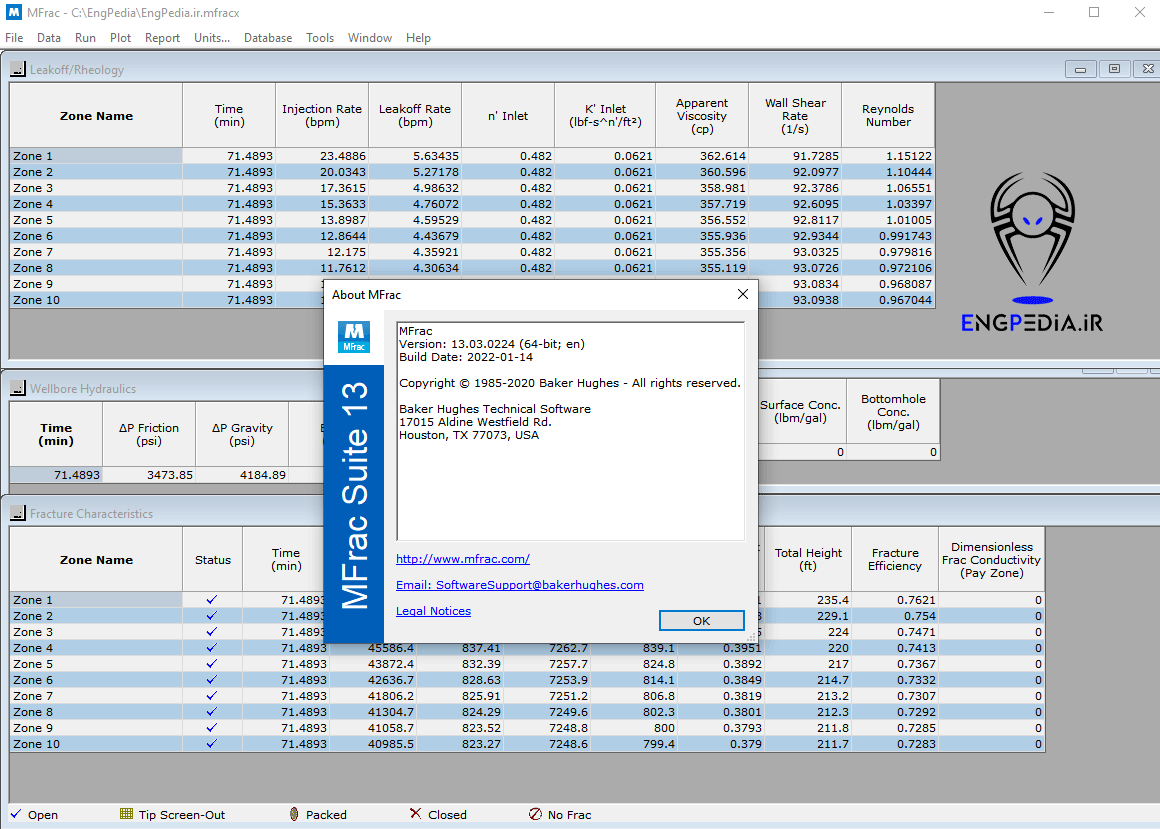Click the SoftwareSupport@bakerhughes.com email link
Viewport: 1160px width, 829px height.
pos(519,585)
